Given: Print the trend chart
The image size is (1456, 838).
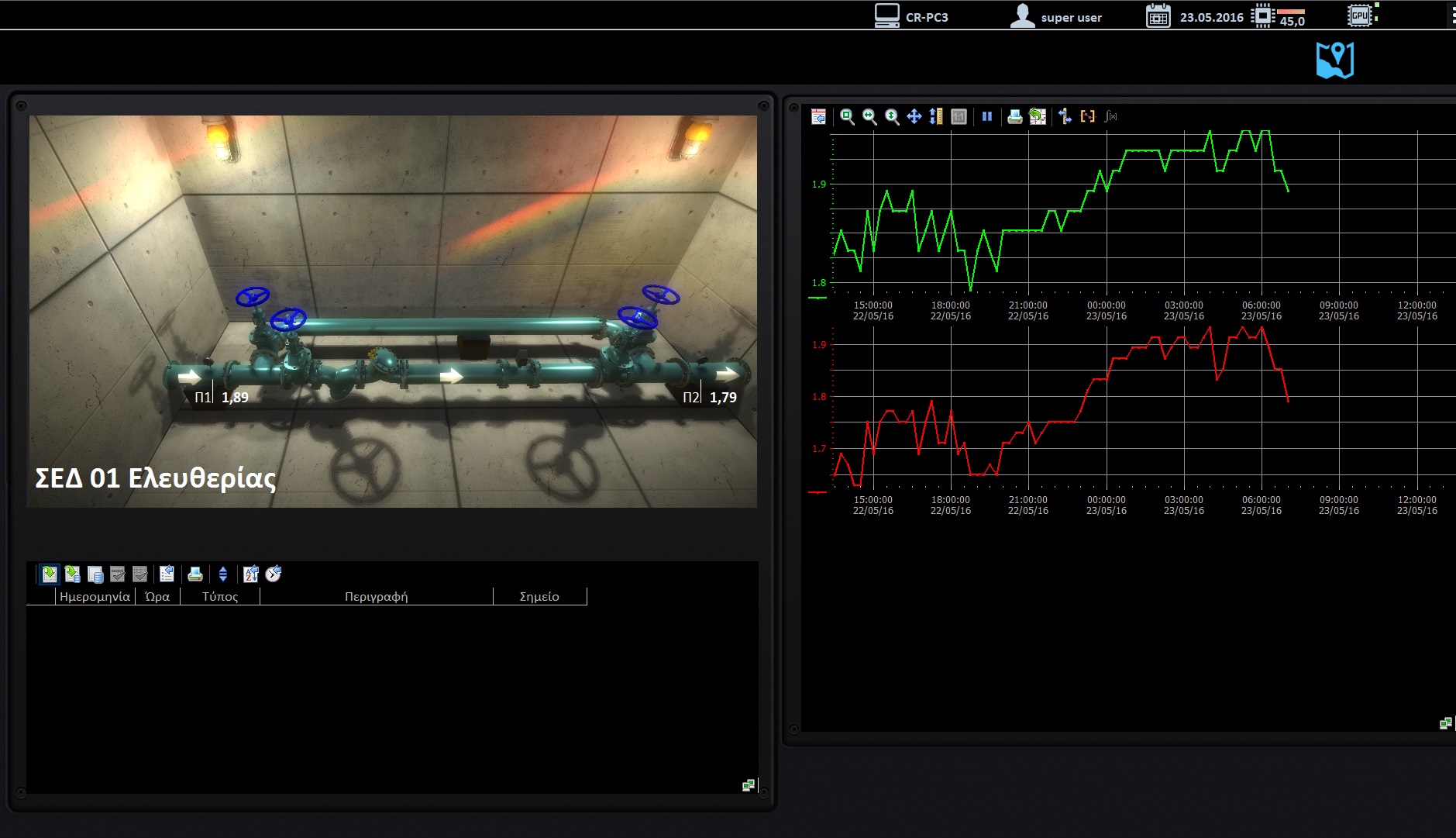Looking at the screenshot, I should pyautogui.click(x=1014, y=117).
